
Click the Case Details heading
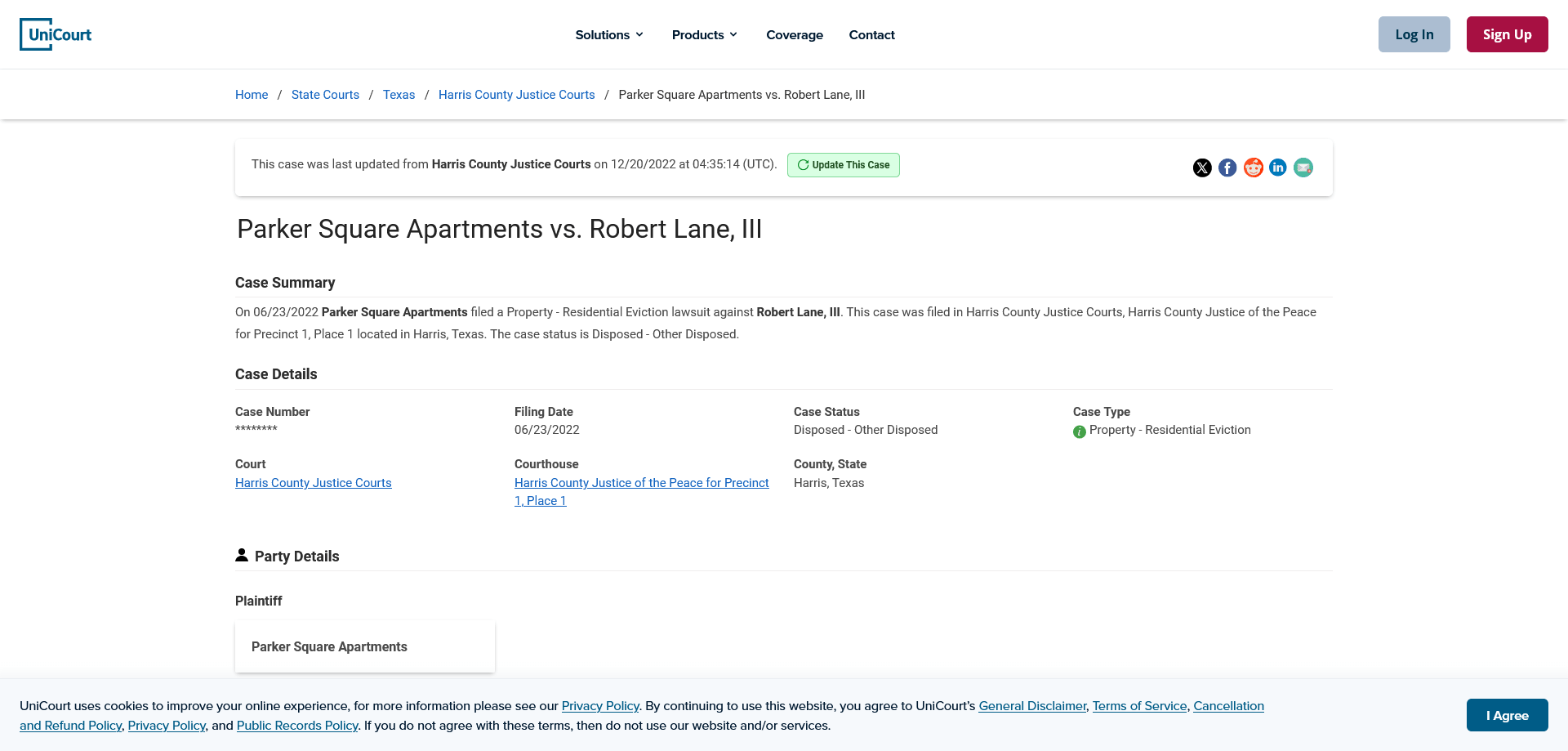276,374
